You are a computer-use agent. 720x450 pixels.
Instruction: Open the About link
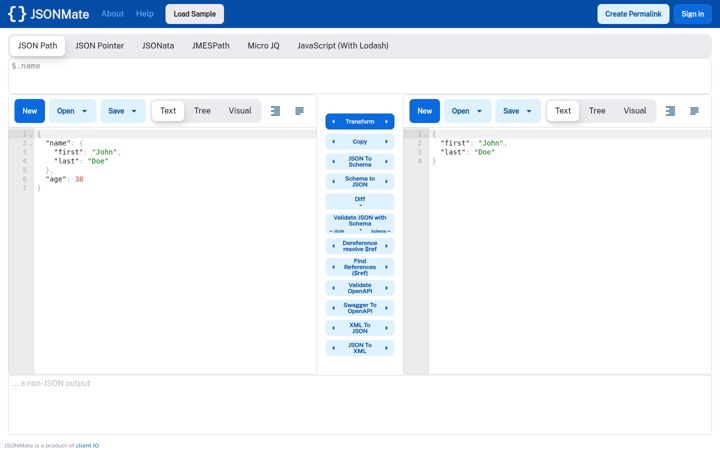(112, 14)
